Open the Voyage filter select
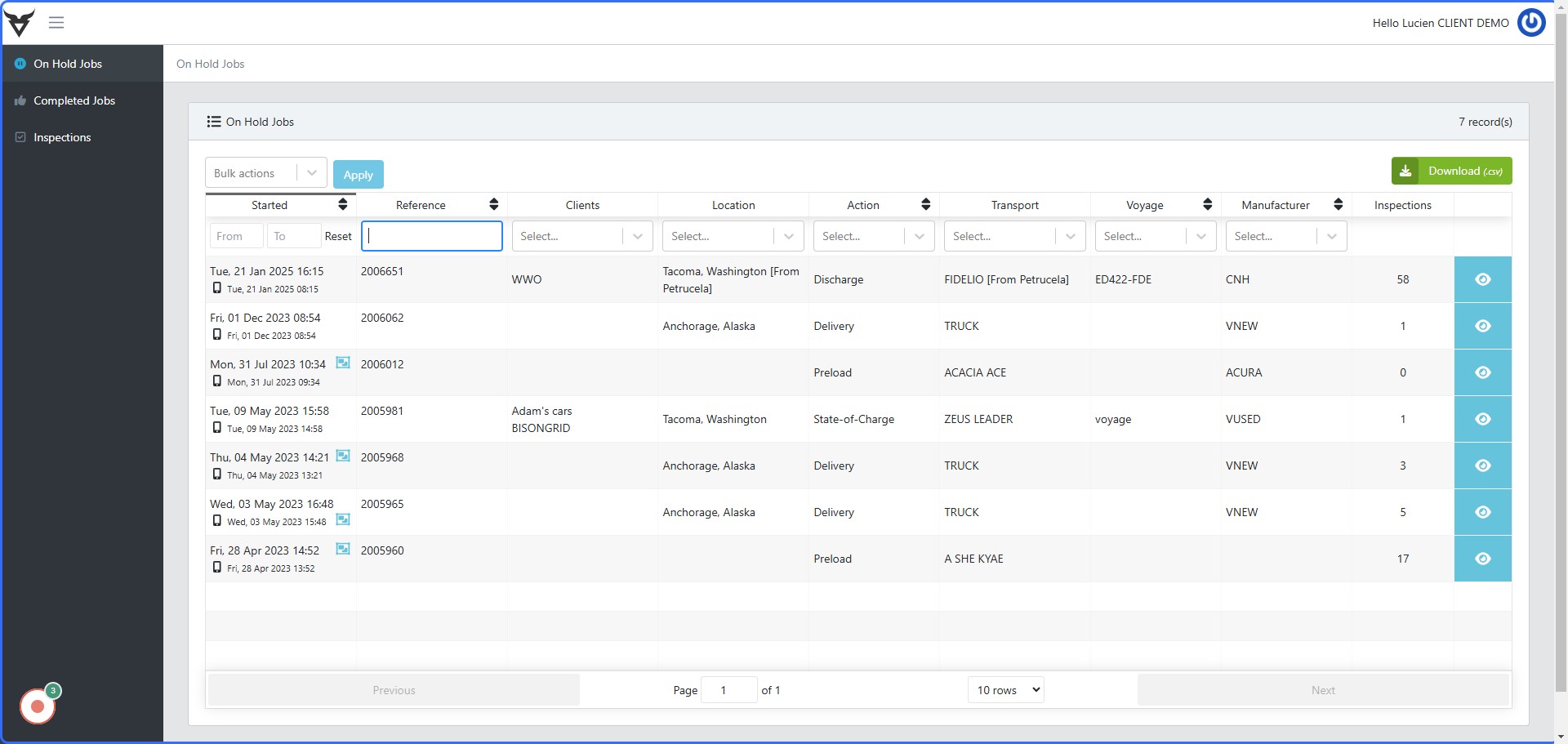Image resolution: width=1568 pixels, height=744 pixels. coord(1156,236)
